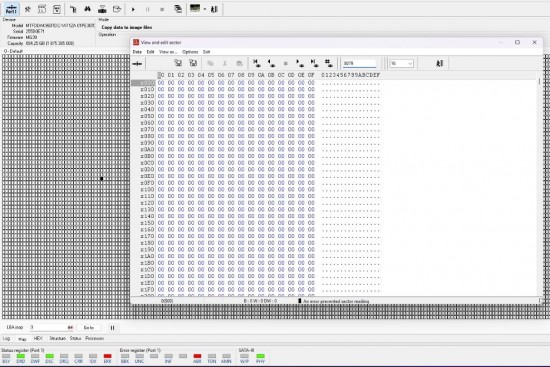
Task: Go to next sector navigation icon
Action: pyautogui.click(x=300, y=63)
